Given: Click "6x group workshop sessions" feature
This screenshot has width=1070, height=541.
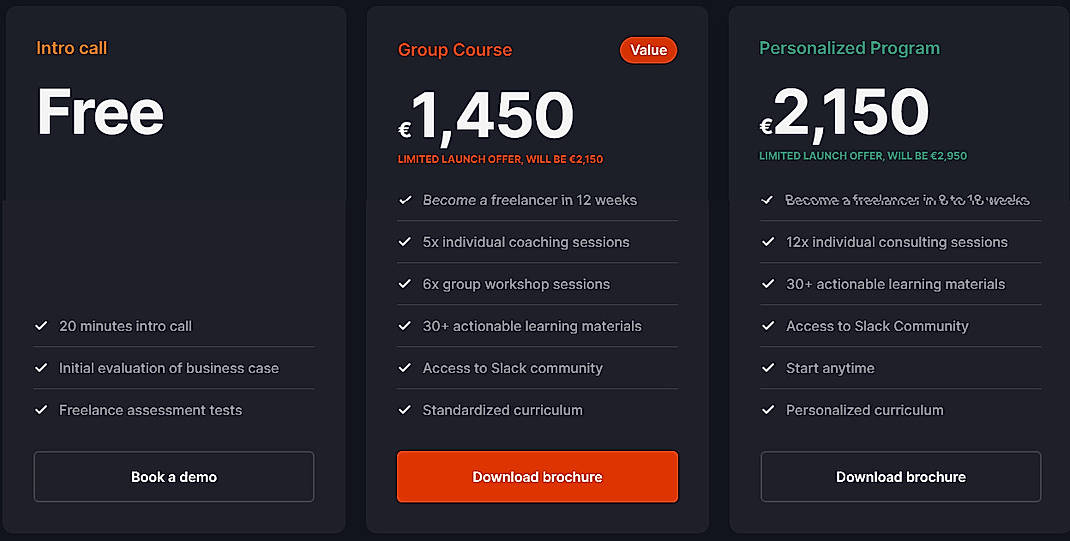Looking at the screenshot, I should (516, 284).
